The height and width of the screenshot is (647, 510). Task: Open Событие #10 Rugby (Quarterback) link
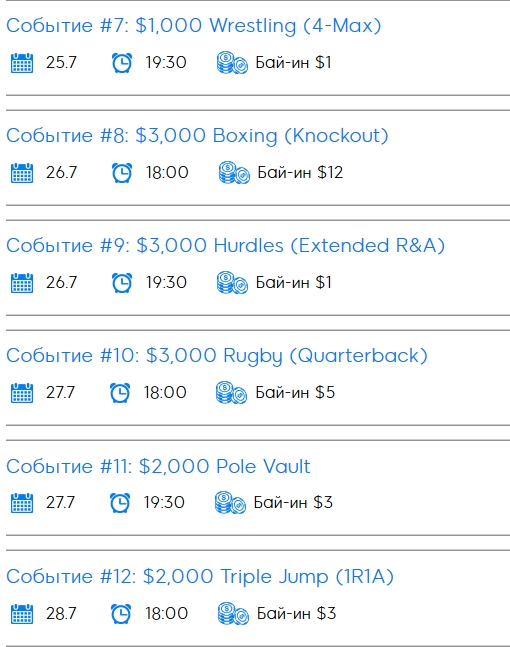217,356
